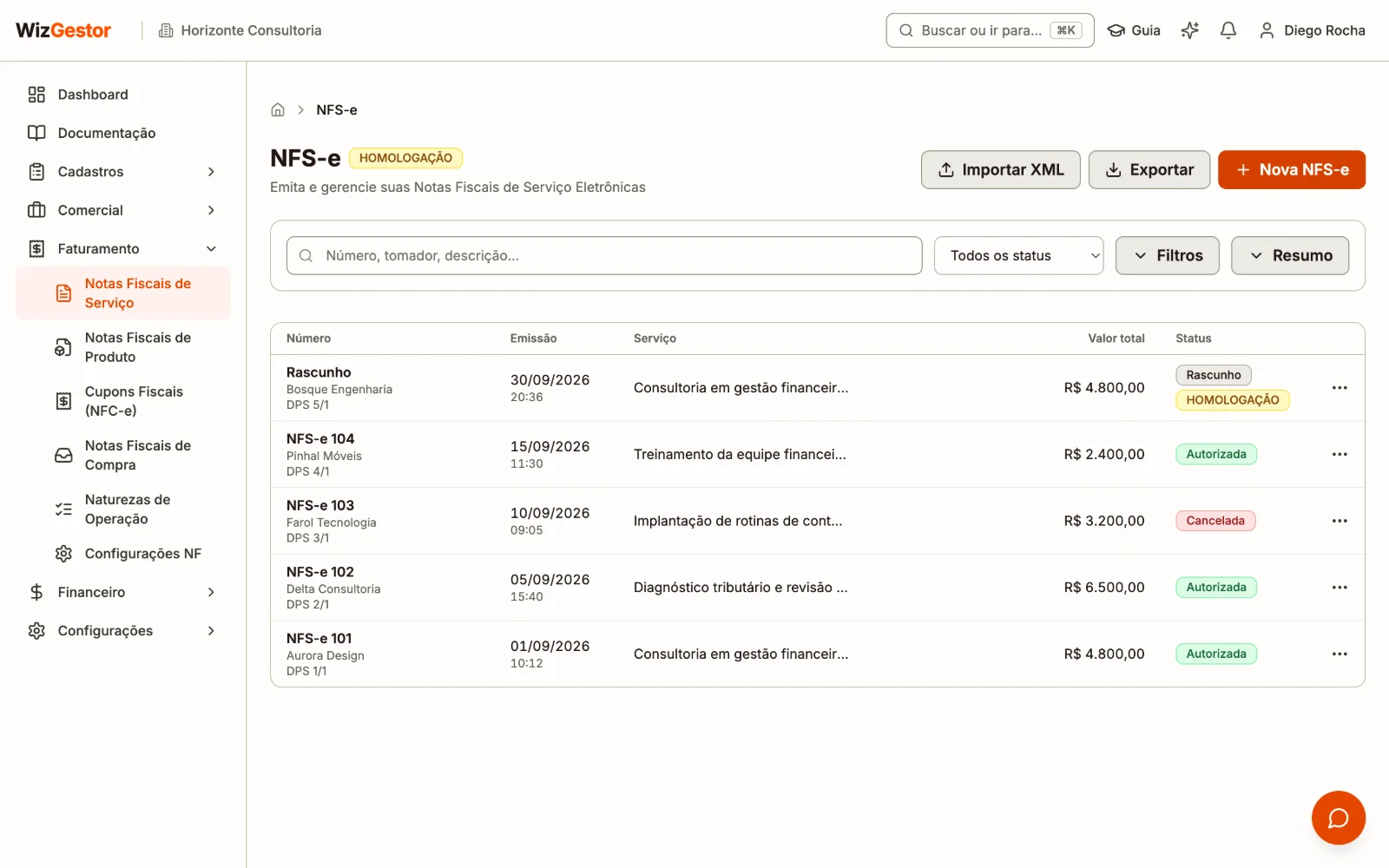Open the NFS-e 104 invoice row
This screenshot has height=868, width=1389.
point(818,455)
